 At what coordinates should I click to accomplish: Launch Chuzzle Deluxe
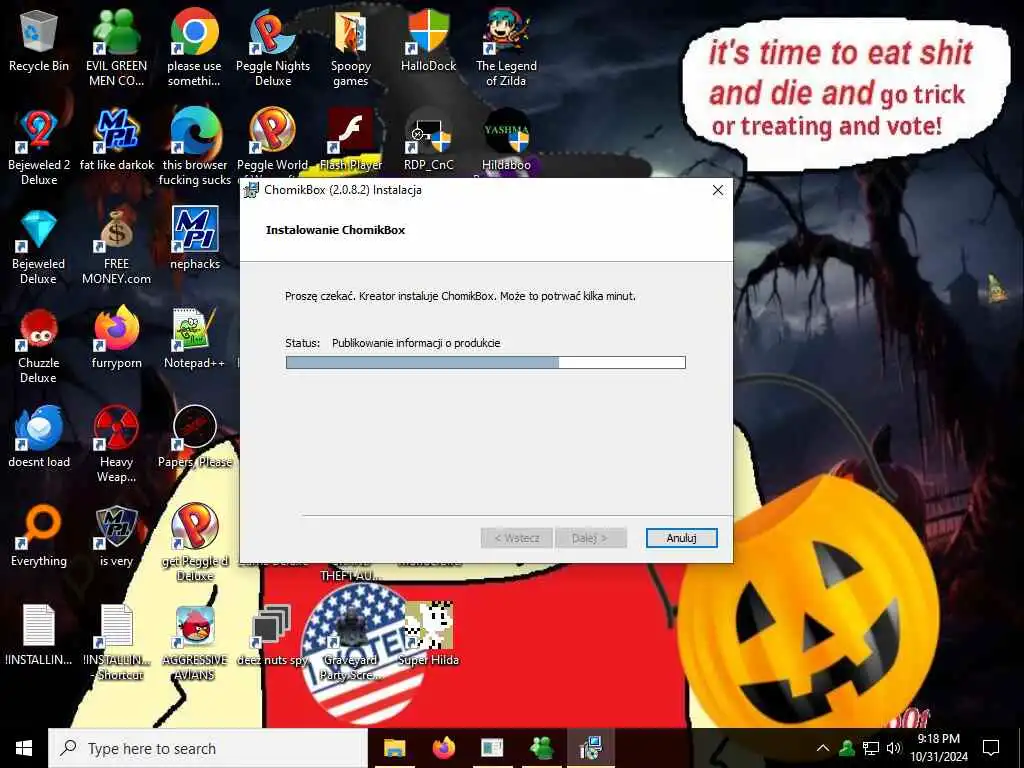coord(39,345)
